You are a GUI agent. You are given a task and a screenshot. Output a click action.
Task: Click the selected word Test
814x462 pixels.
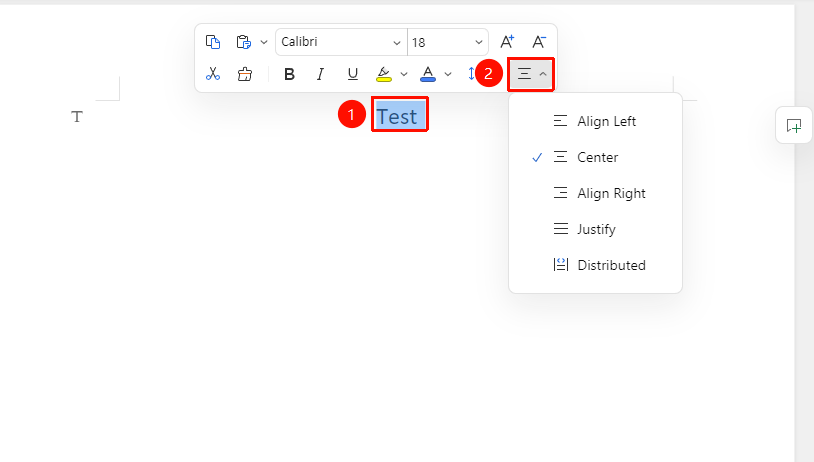pos(397,117)
